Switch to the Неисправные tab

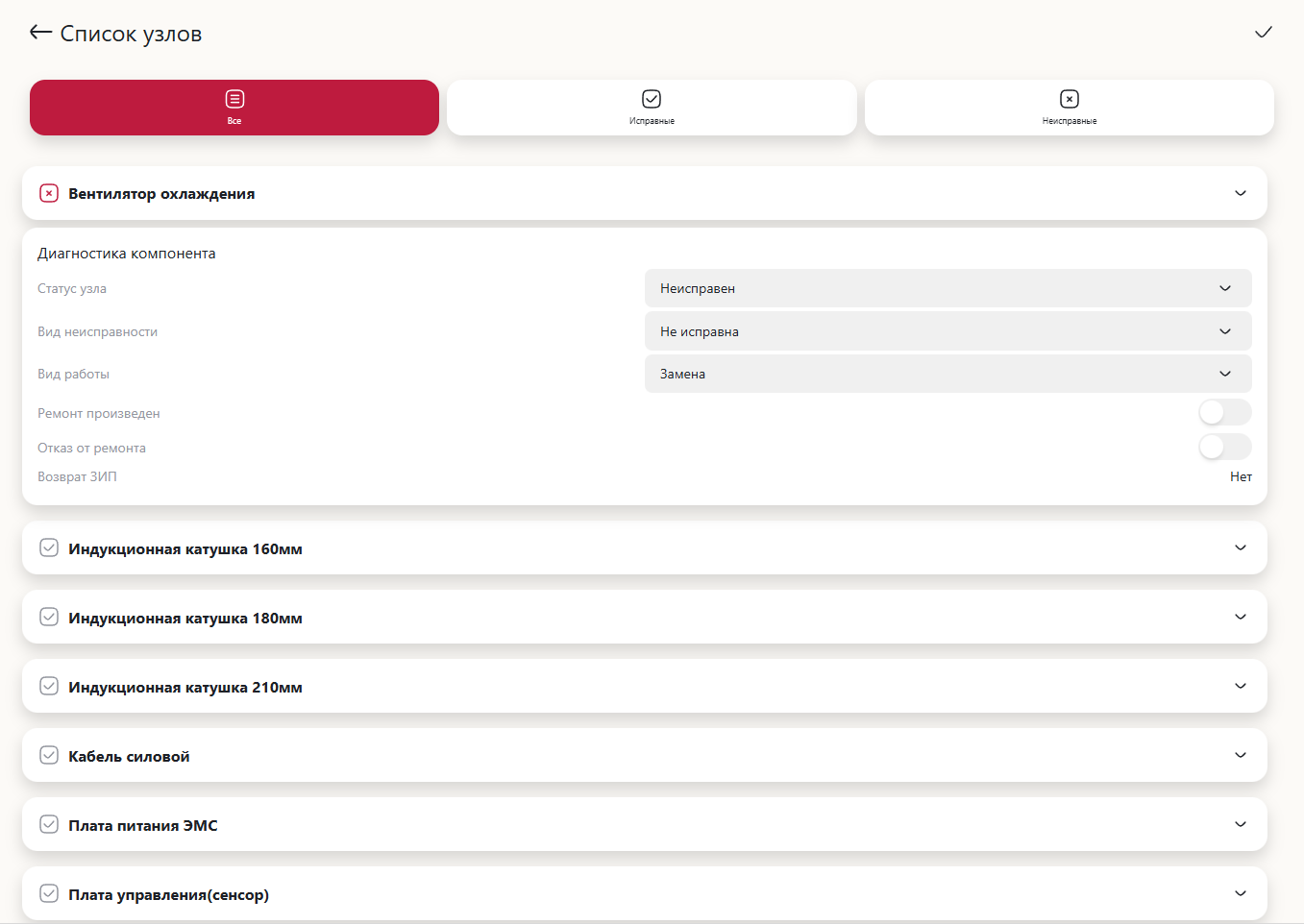pos(1069,108)
